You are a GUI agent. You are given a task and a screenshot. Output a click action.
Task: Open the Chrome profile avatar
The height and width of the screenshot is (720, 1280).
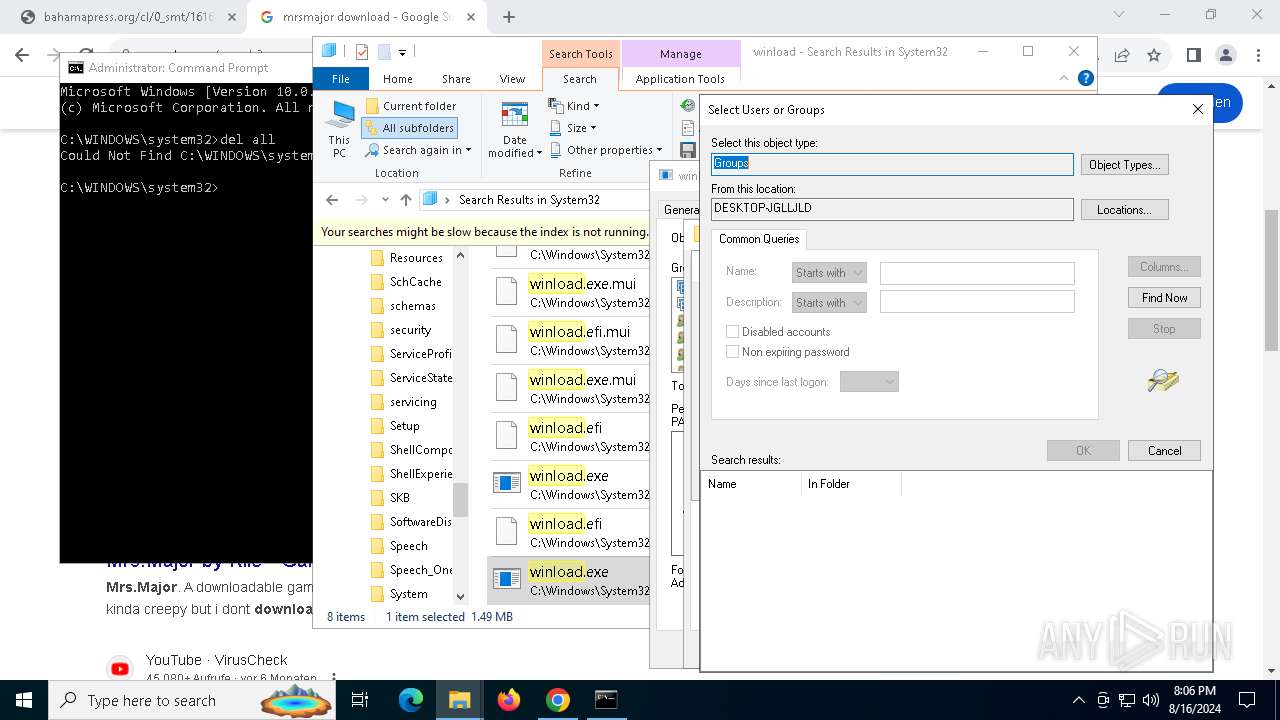(1225, 56)
